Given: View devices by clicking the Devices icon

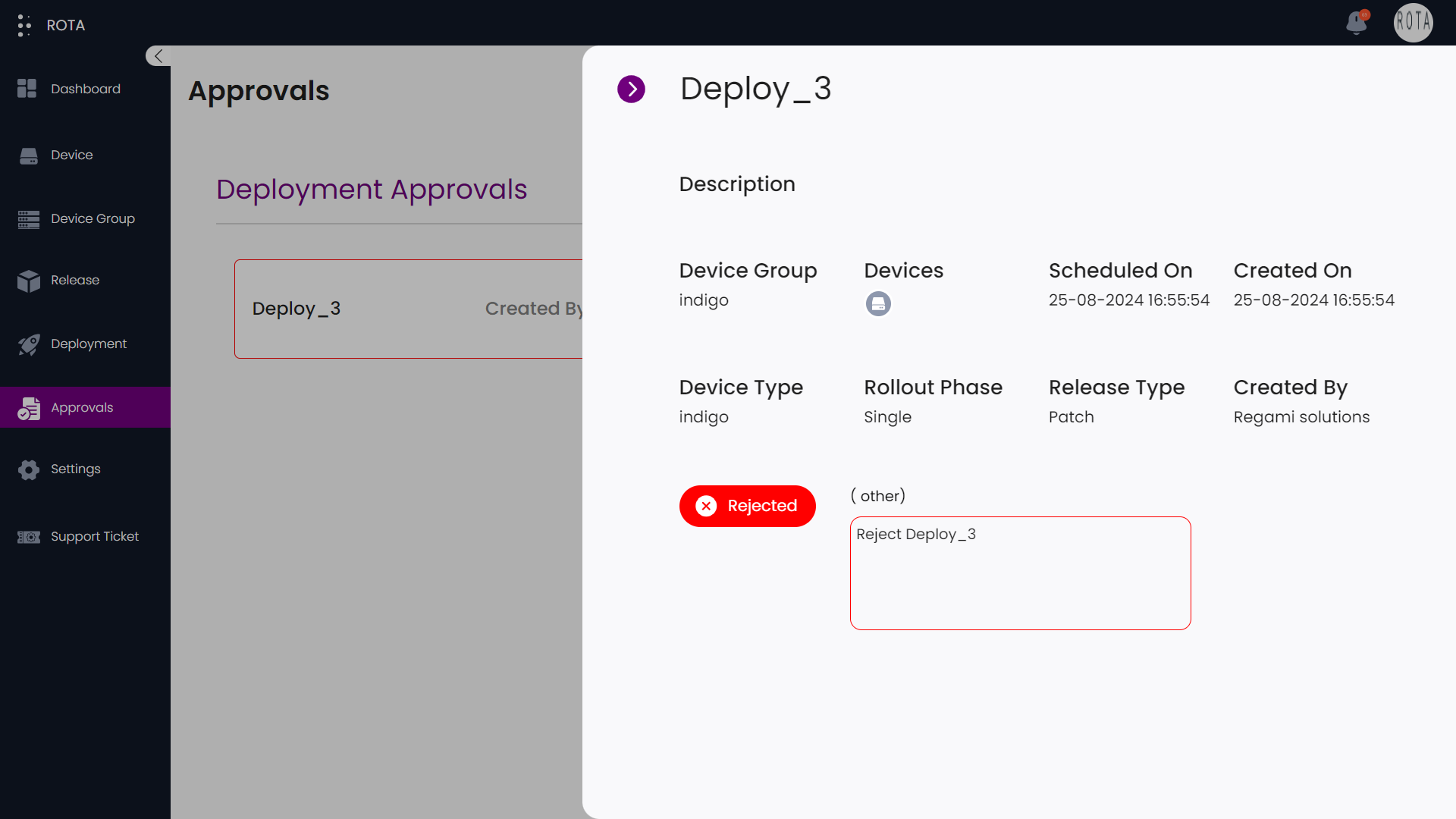Looking at the screenshot, I should 878,303.
